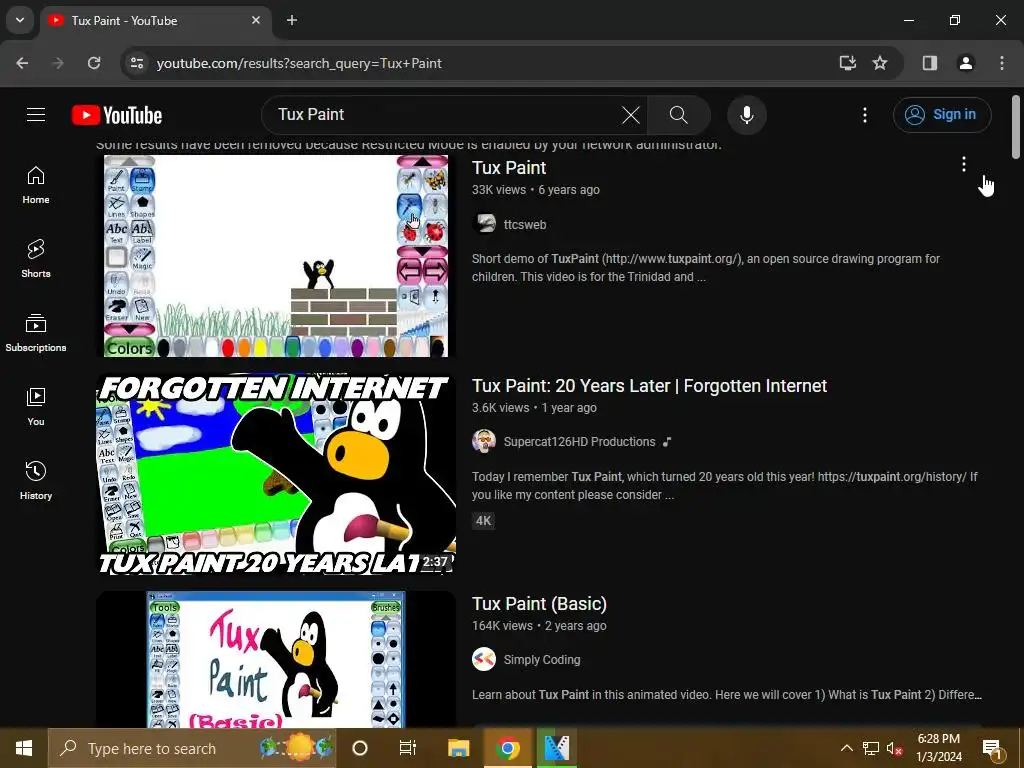Open Task View on taskbar
Image resolution: width=1024 pixels, height=768 pixels.
click(x=408, y=748)
